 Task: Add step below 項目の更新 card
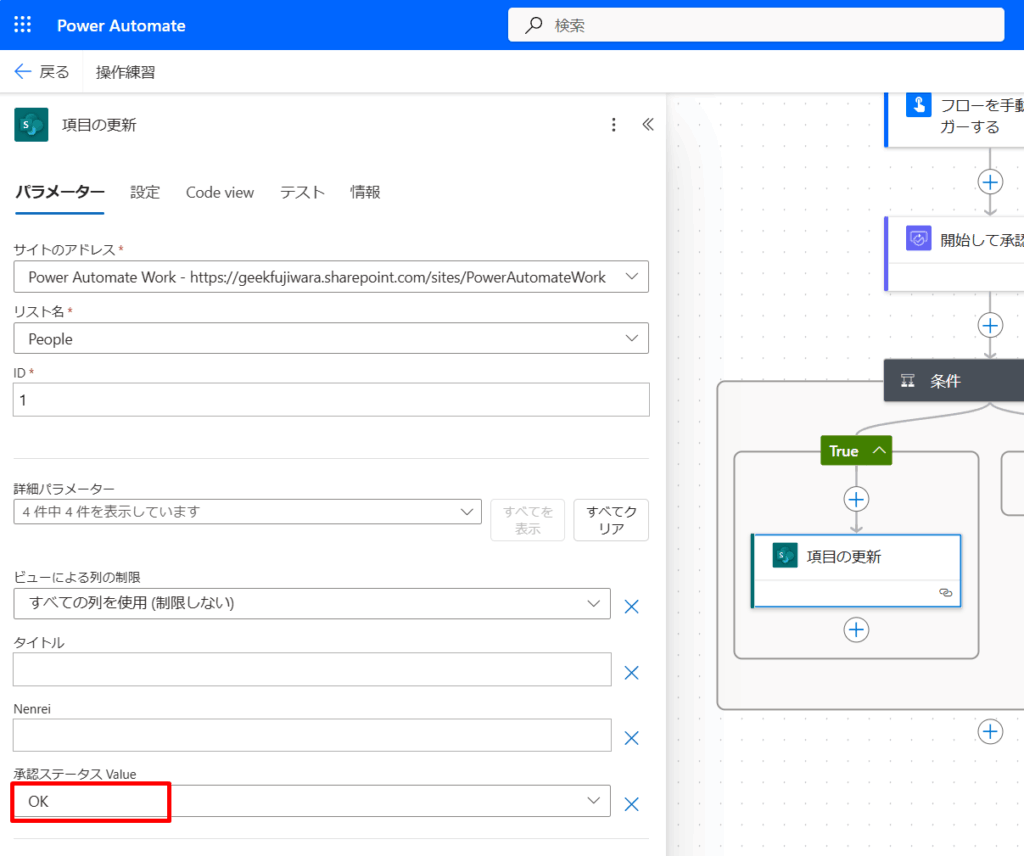tap(856, 630)
